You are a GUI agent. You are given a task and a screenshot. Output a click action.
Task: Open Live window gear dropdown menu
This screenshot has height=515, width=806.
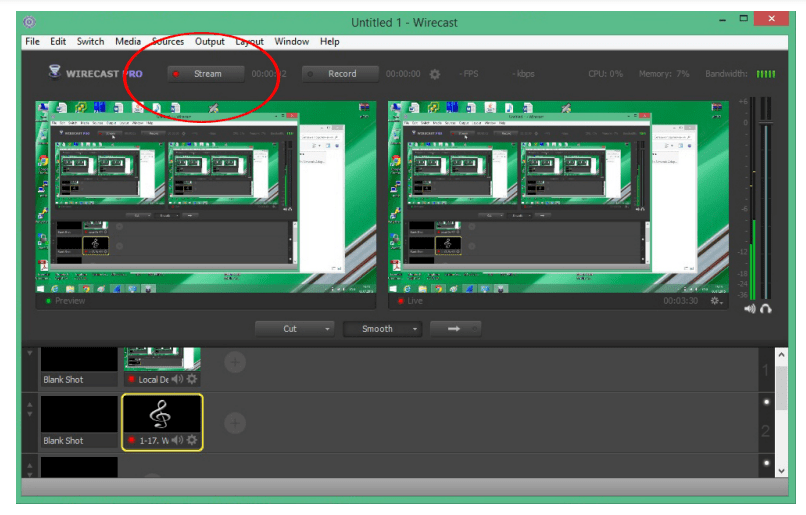[x=717, y=301]
